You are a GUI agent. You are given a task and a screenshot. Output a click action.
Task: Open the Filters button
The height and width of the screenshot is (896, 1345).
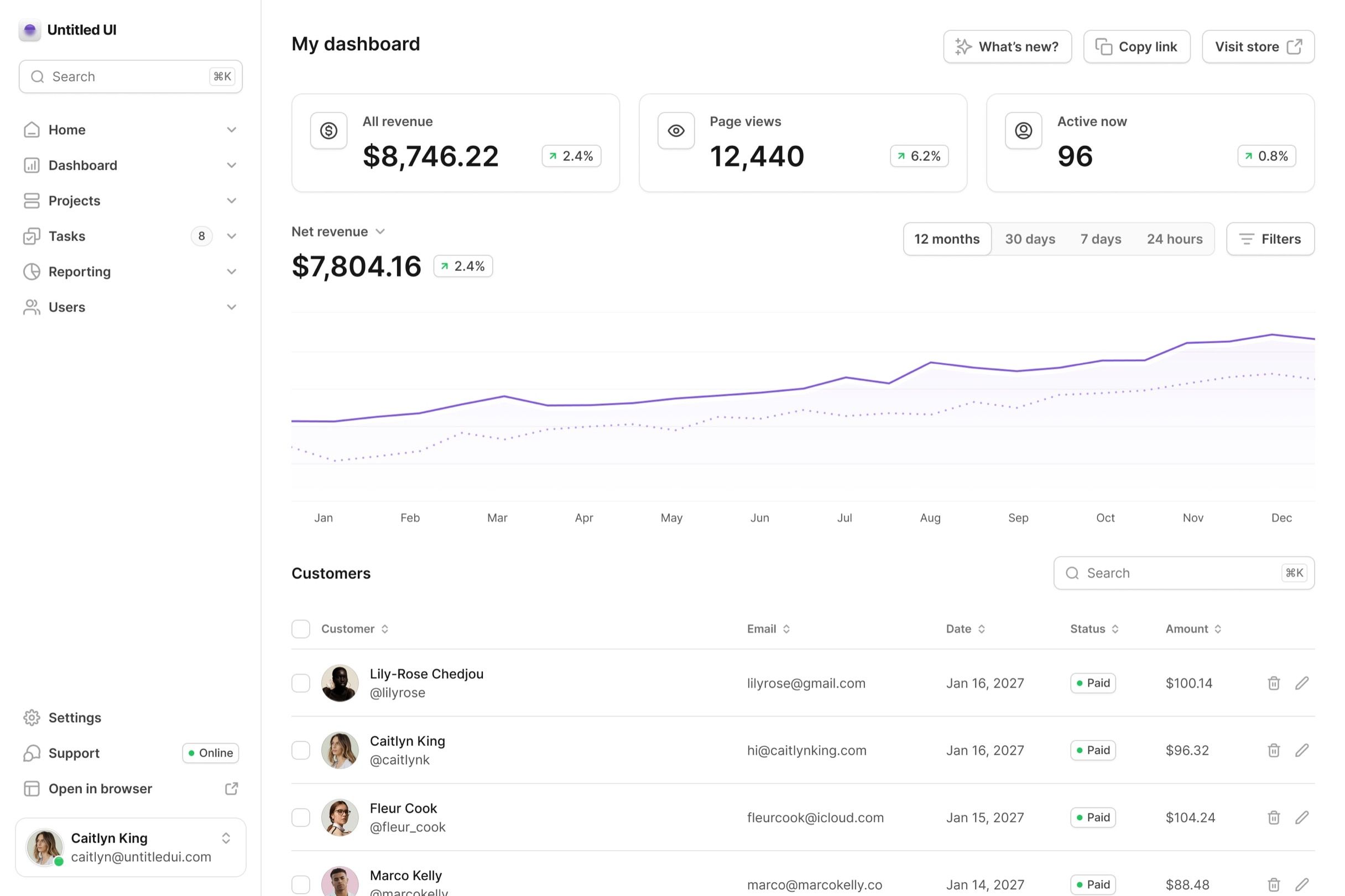1270,239
